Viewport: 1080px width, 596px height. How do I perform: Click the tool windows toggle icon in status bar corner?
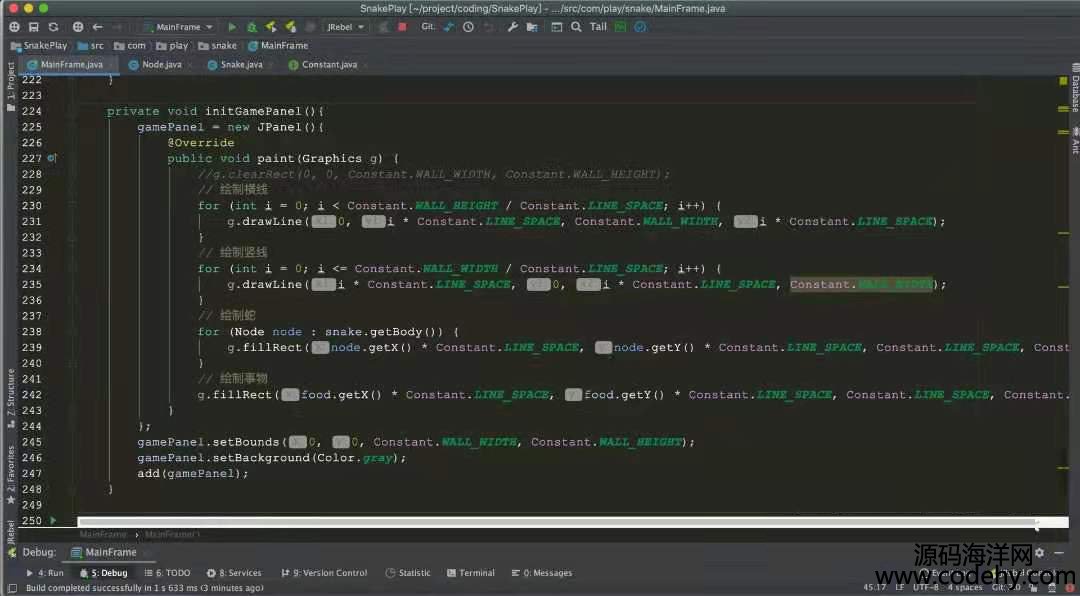coord(12,588)
